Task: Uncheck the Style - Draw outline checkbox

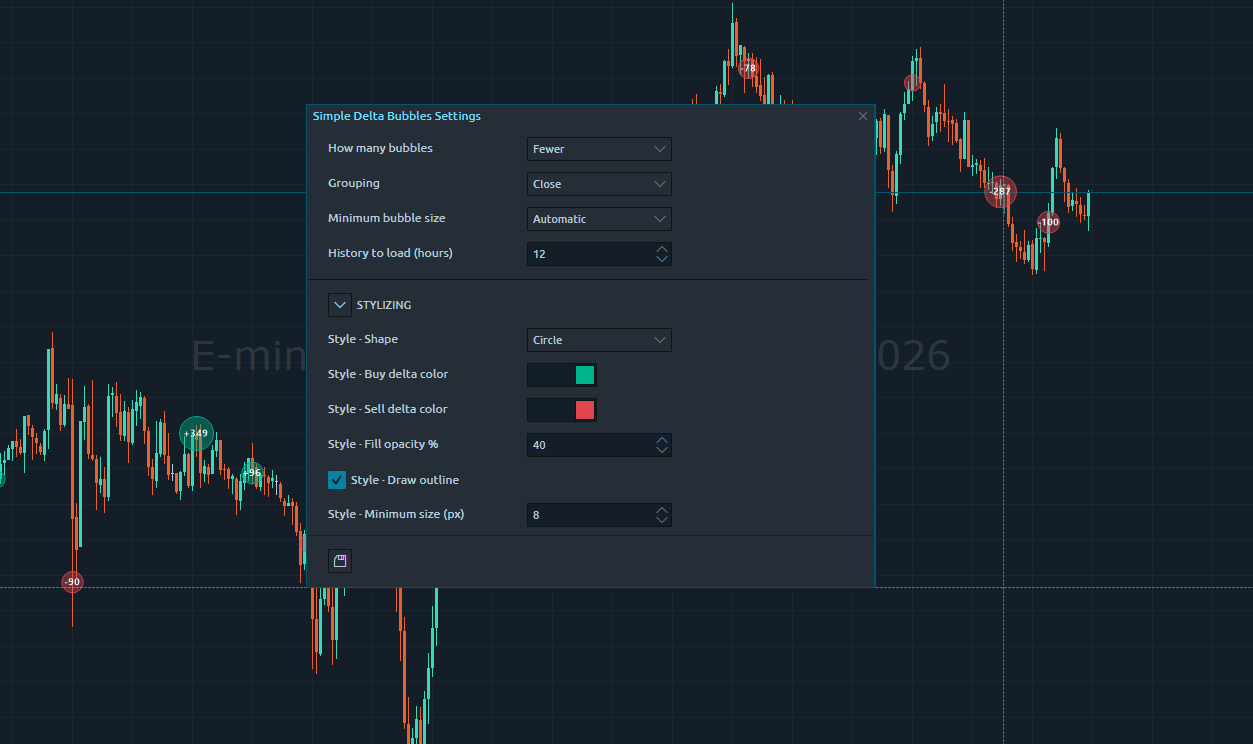Action: pos(337,480)
